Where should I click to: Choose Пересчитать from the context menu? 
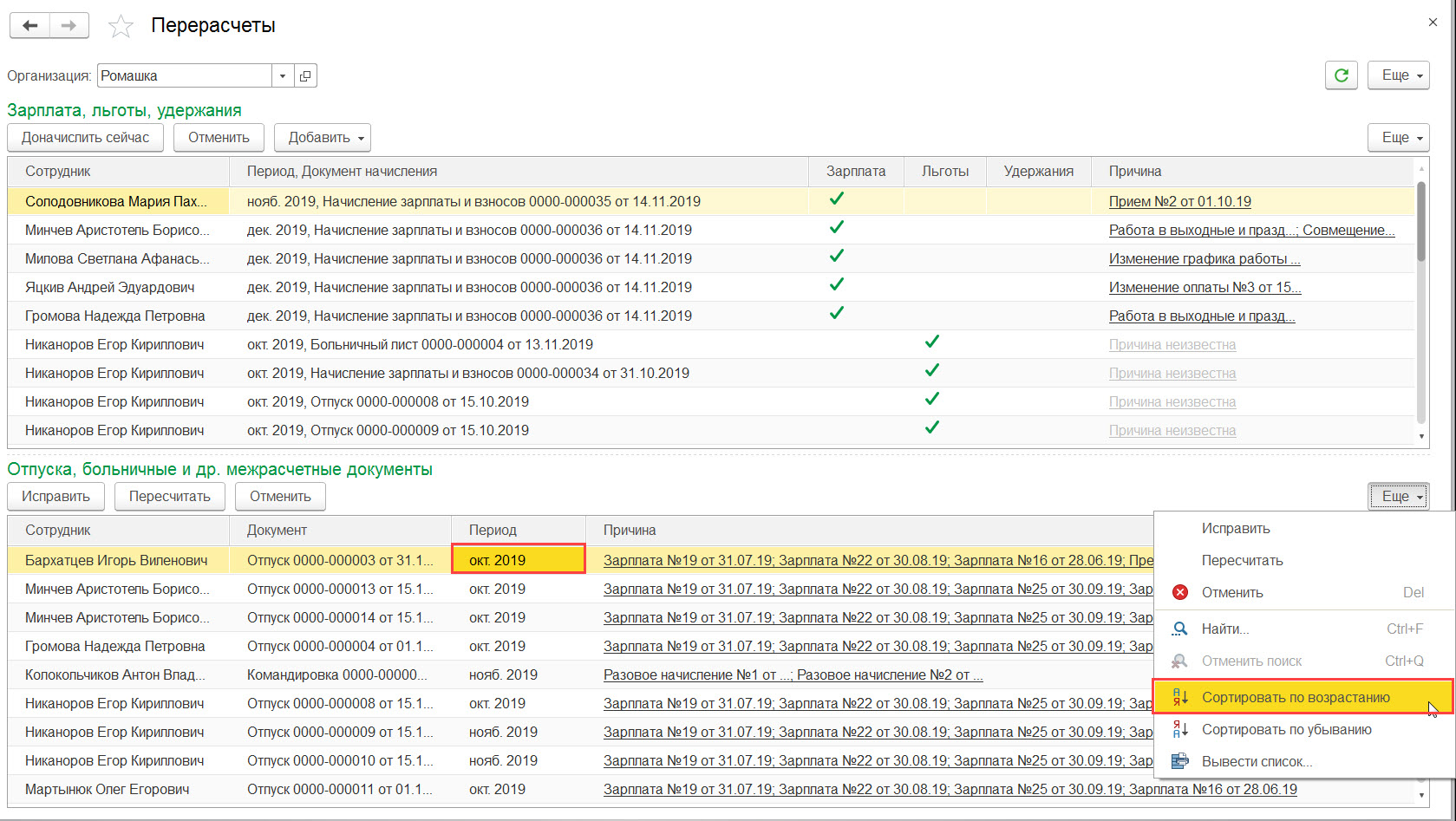coord(1242,560)
